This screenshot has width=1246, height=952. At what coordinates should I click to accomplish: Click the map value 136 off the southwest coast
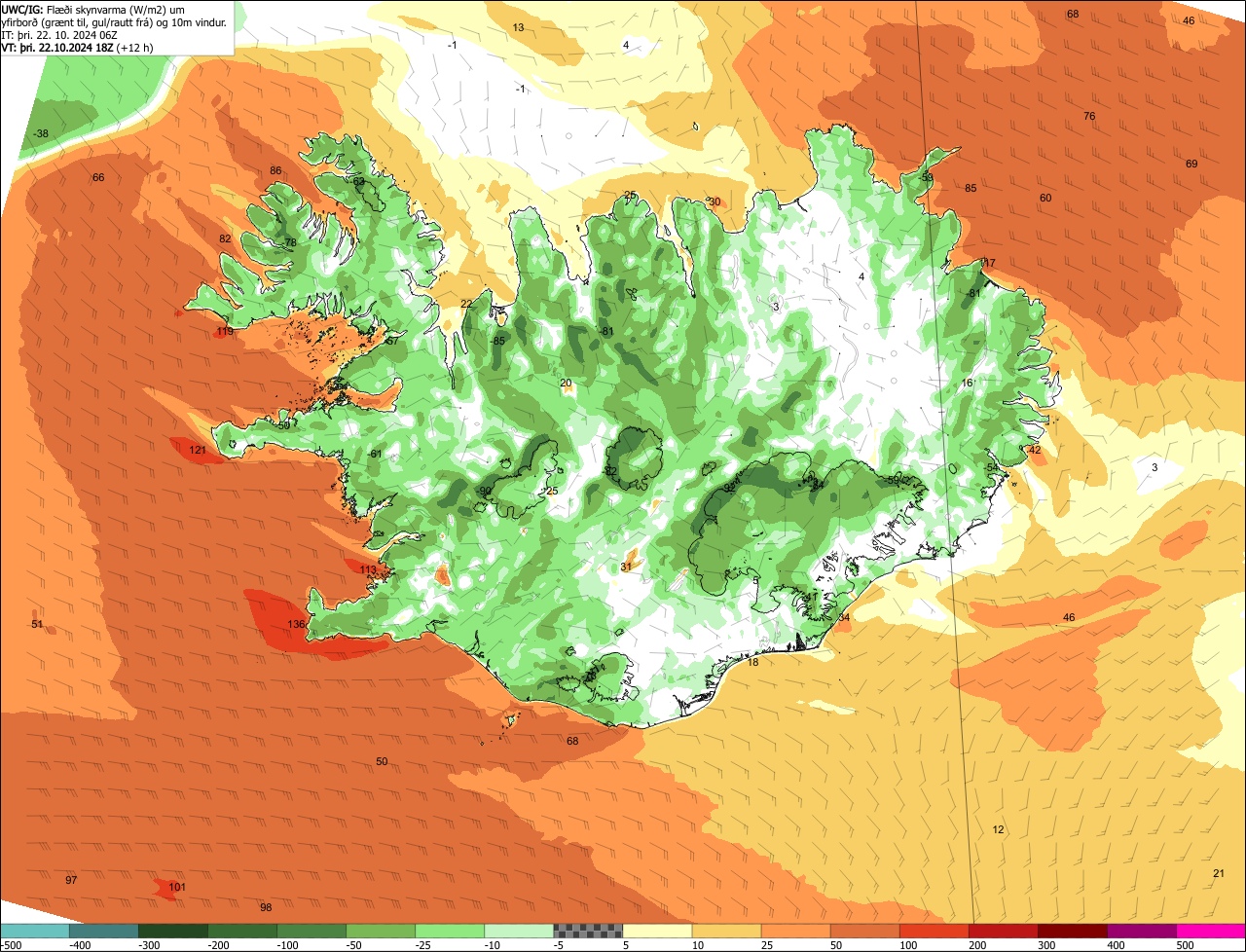297,624
